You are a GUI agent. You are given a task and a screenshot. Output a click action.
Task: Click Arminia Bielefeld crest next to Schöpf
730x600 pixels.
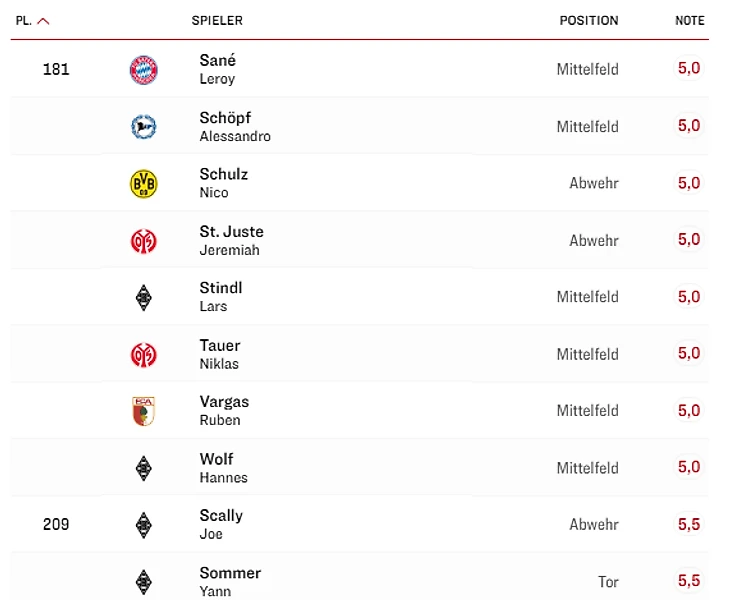[144, 127]
